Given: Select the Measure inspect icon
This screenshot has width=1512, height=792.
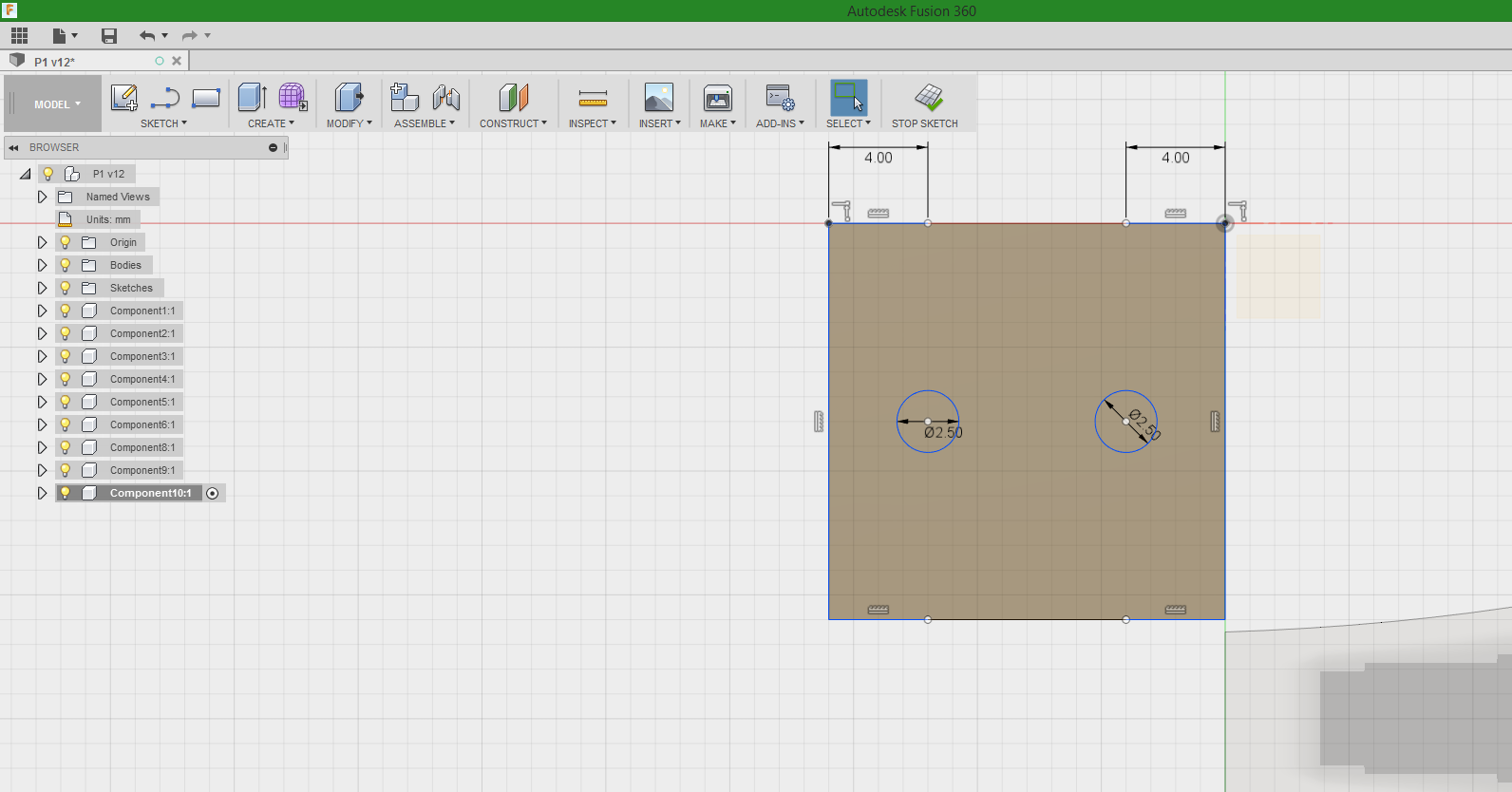Looking at the screenshot, I should point(593,98).
